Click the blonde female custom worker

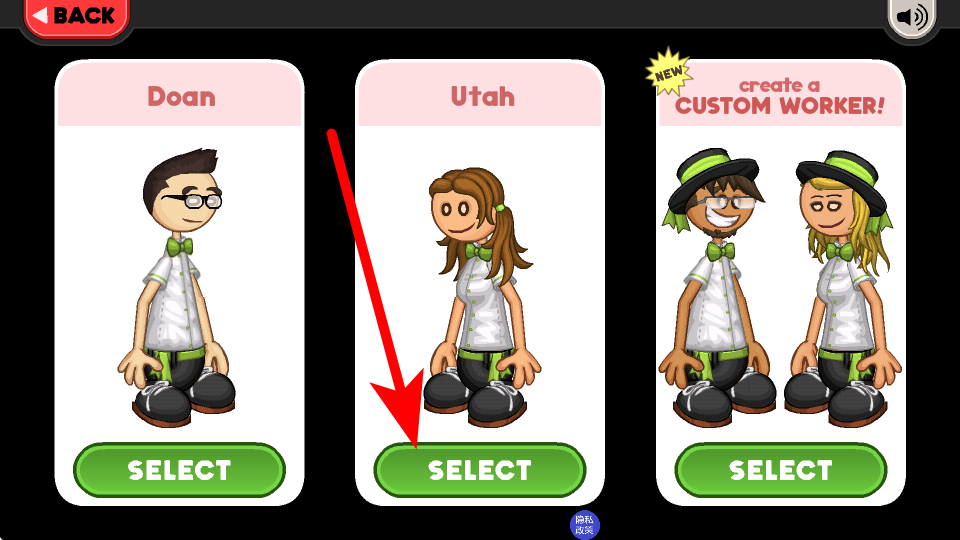(844, 288)
